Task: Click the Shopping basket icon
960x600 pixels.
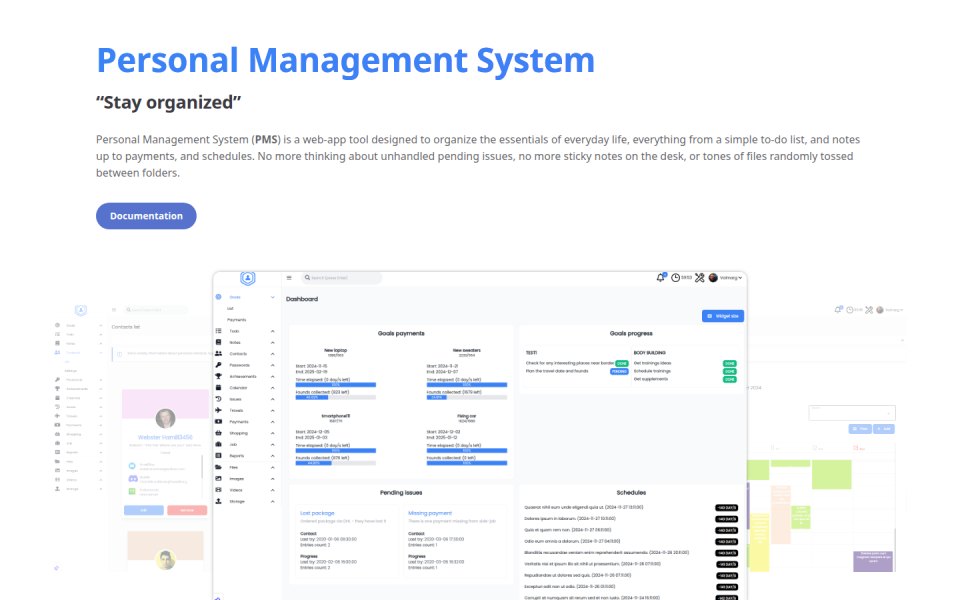Action: click(218, 433)
